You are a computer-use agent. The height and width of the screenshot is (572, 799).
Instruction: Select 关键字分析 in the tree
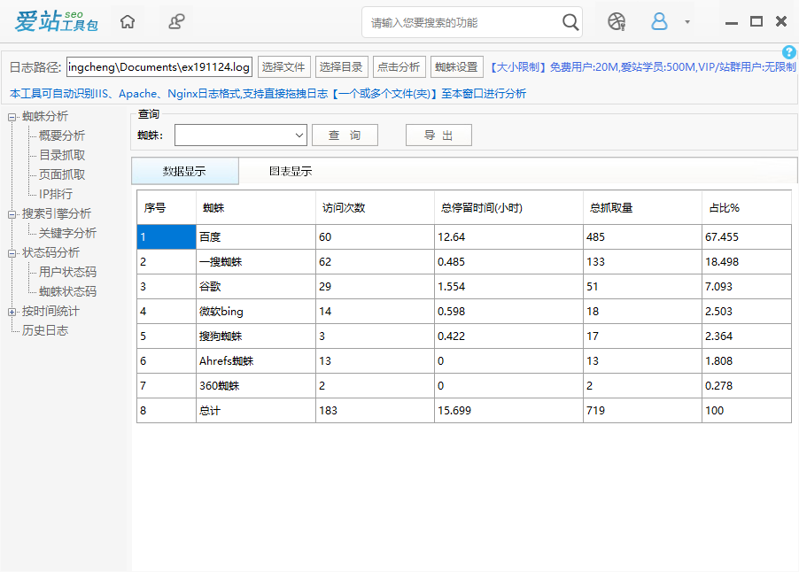point(67,233)
